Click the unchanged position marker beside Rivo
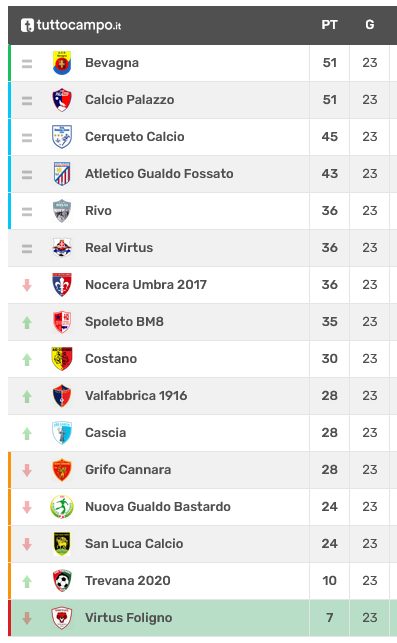Image resolution: width=397 pixels, height=643 pixels. (x=27, y=211)
